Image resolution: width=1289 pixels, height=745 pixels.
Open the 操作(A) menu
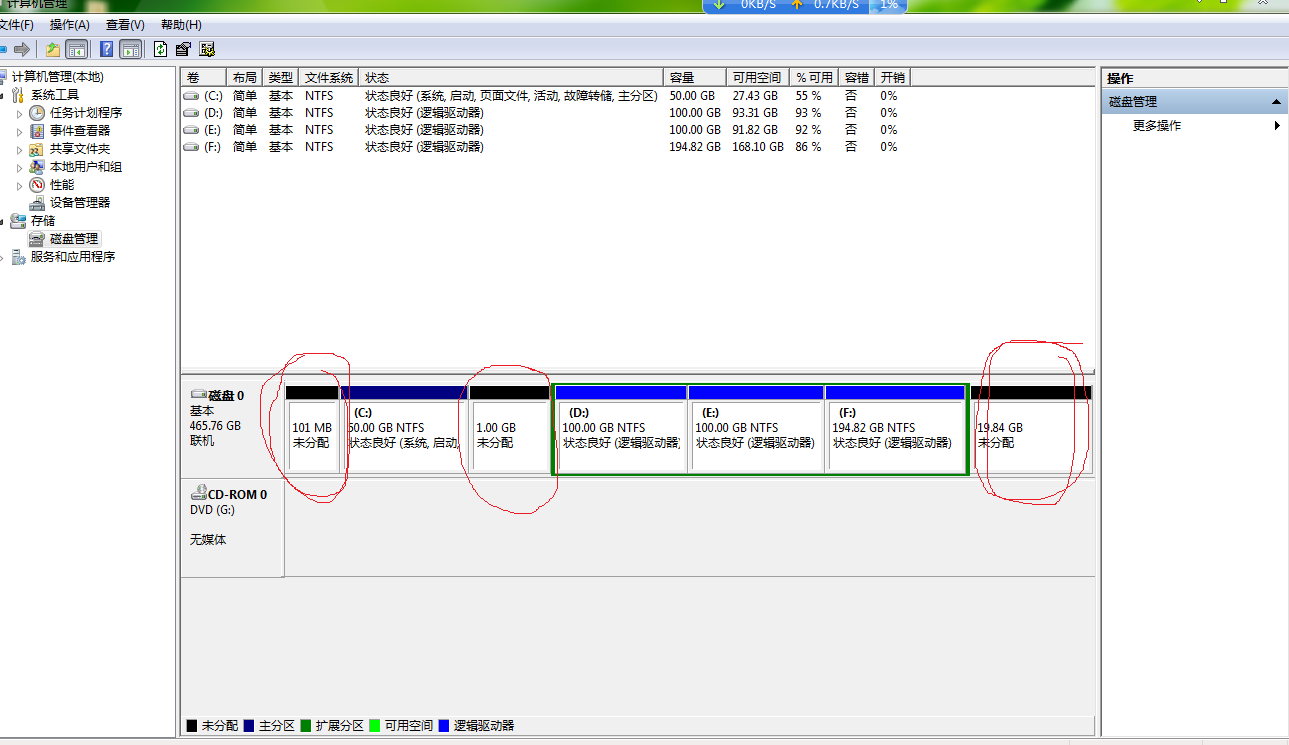(x=69, y=24)
